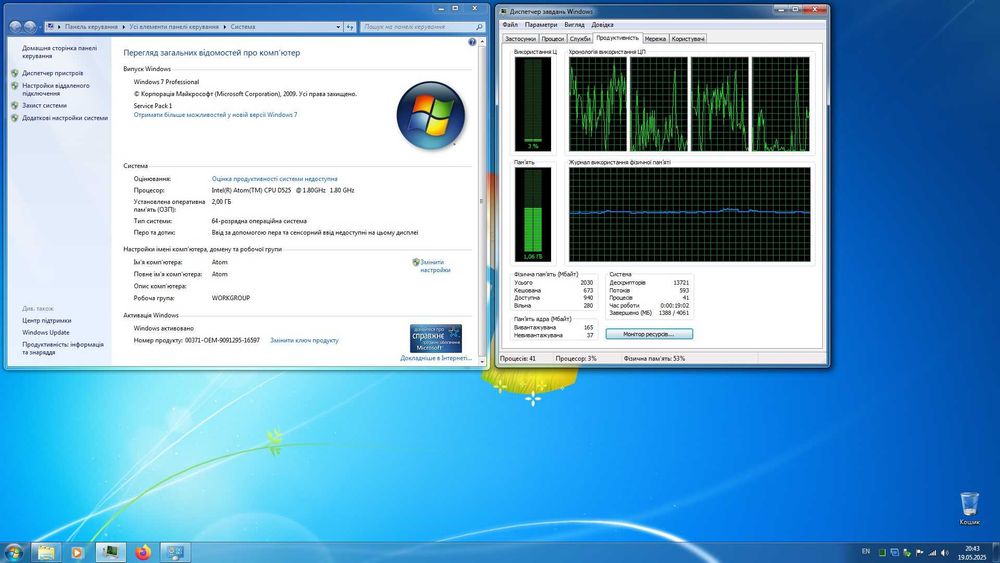The width and height of the screenshot is (1000, 563).
Task: Open the Action Center flag tray icon
Action: pos(920,552)
